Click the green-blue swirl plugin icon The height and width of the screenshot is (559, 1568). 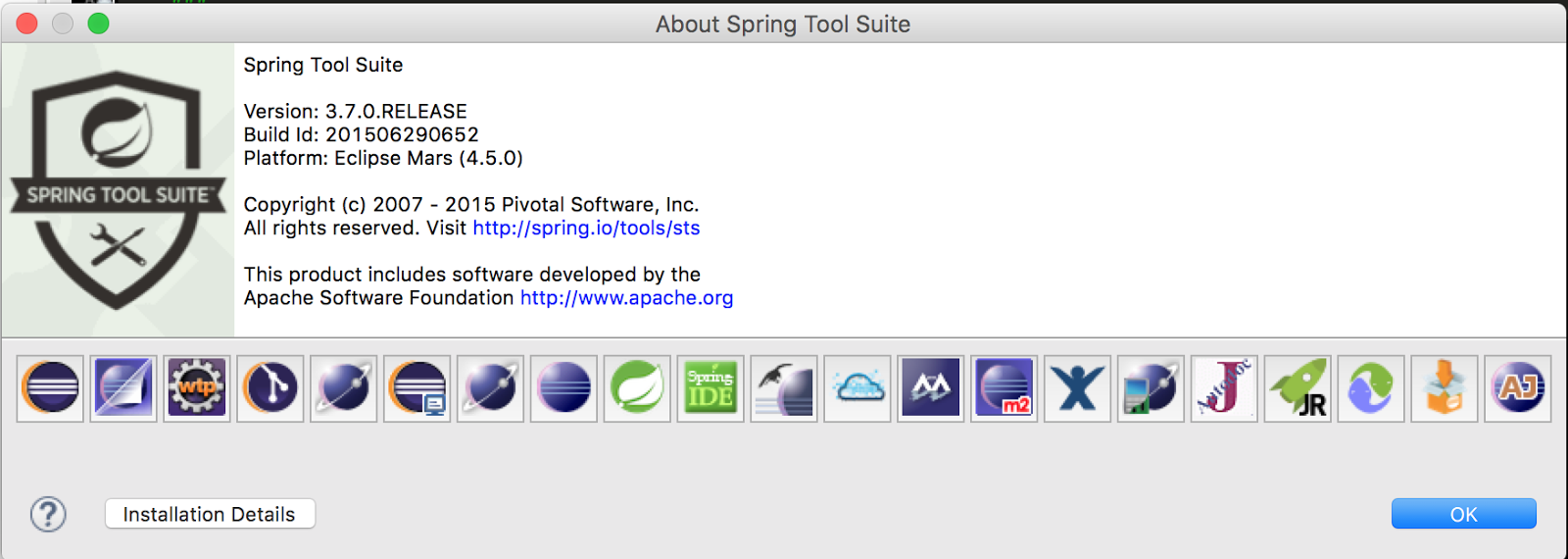tap(1371, 388)
